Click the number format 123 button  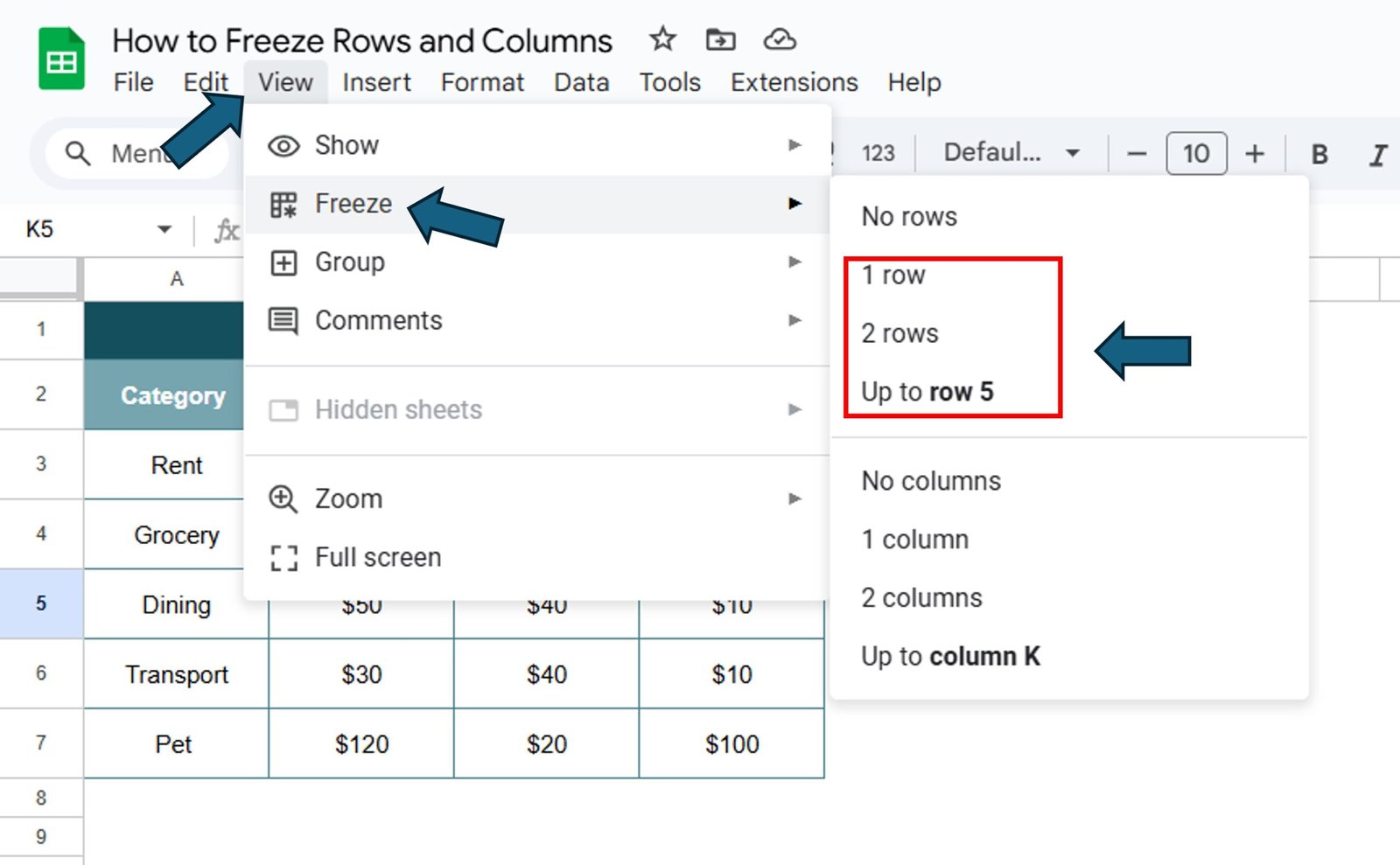[x=878, y=153]
